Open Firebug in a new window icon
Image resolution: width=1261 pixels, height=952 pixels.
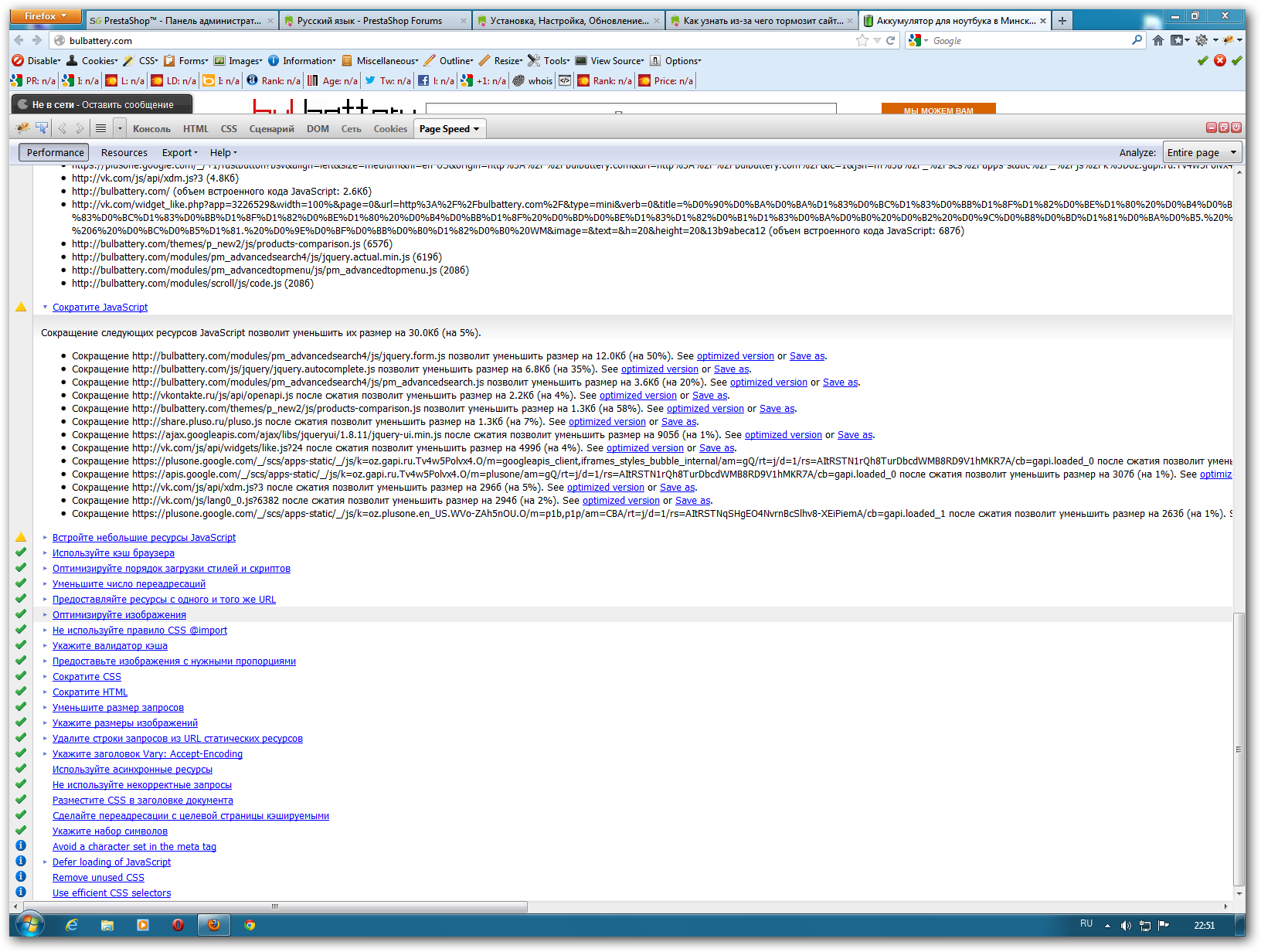[x=1224, y=127]
